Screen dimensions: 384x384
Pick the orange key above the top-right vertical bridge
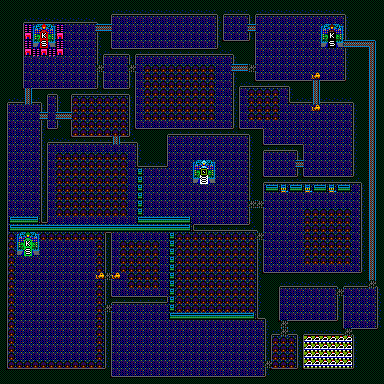click(x=316, y=76)
